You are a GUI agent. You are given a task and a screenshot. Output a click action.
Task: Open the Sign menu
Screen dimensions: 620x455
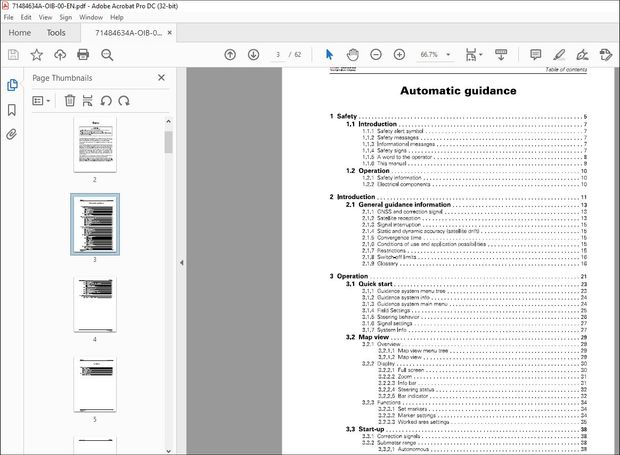(66, 17)
